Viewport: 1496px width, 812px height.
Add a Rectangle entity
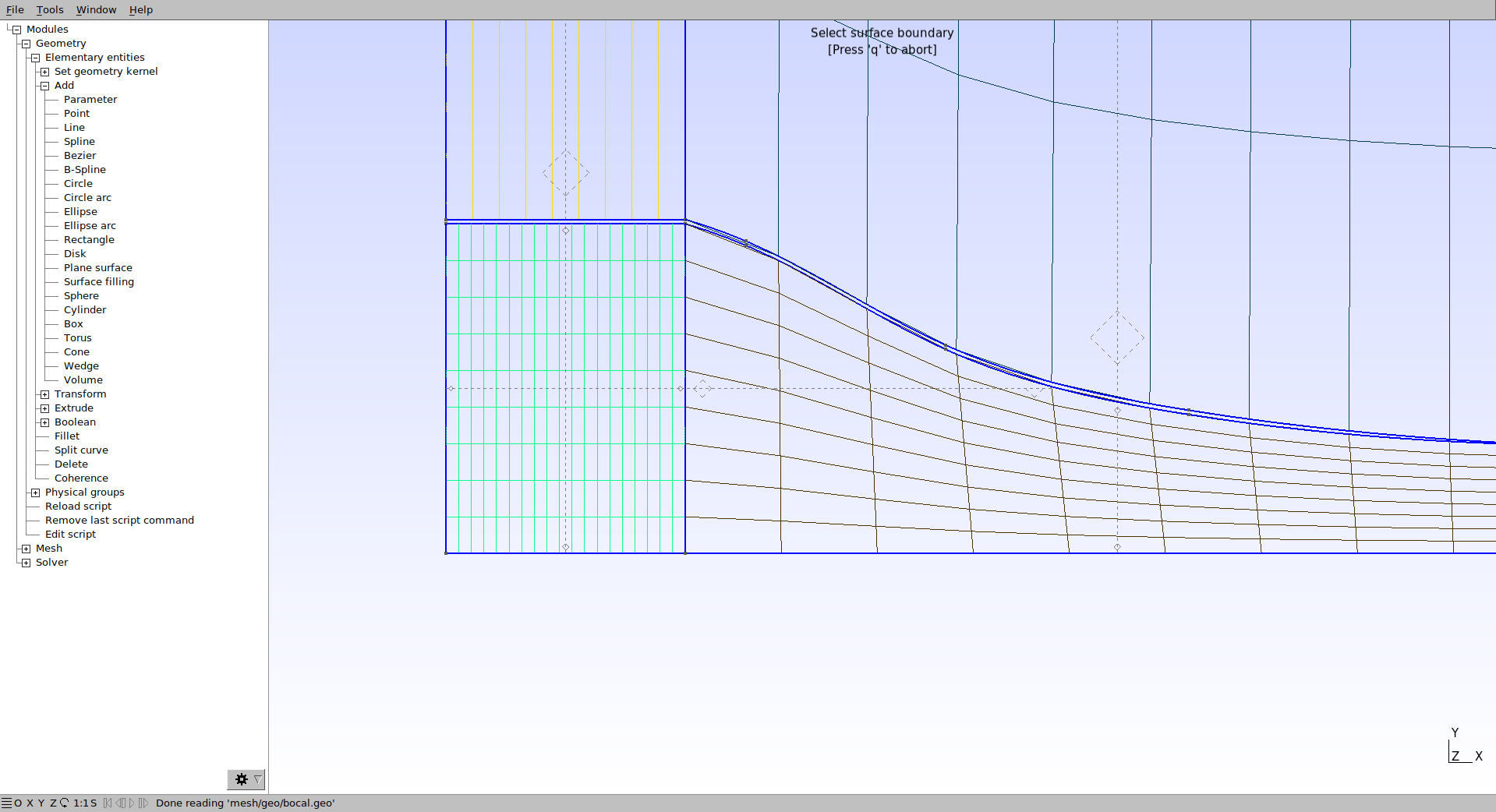(89, 240)
